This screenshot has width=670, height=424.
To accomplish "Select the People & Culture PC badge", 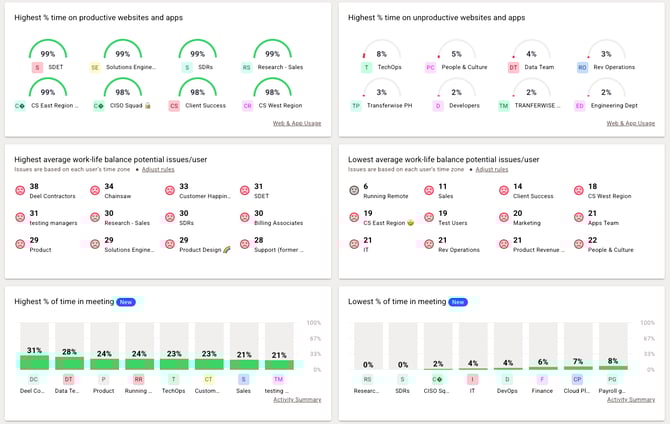I will [x=430, y=67].
